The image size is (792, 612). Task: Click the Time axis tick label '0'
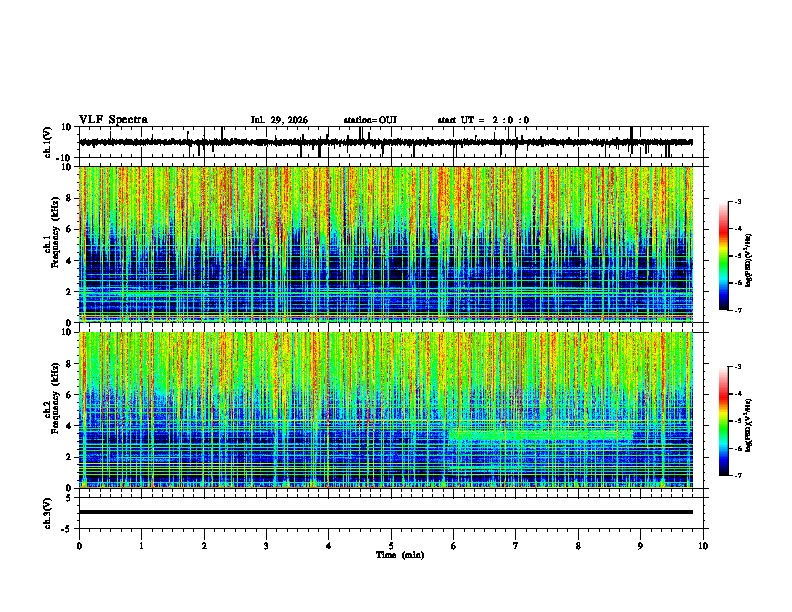79,546
